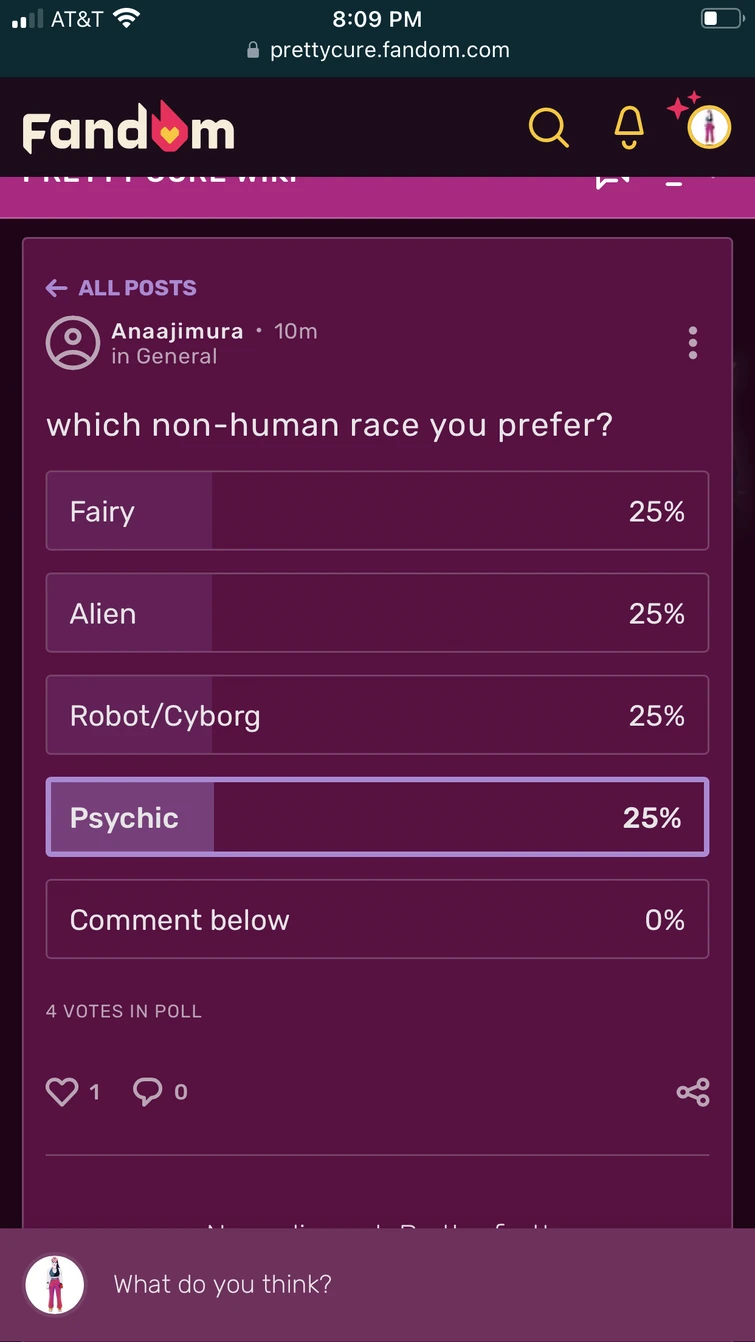The image size is (755, 1342).
Task: Open the wiki navigation menu in the banner
Action: [675, 180]
